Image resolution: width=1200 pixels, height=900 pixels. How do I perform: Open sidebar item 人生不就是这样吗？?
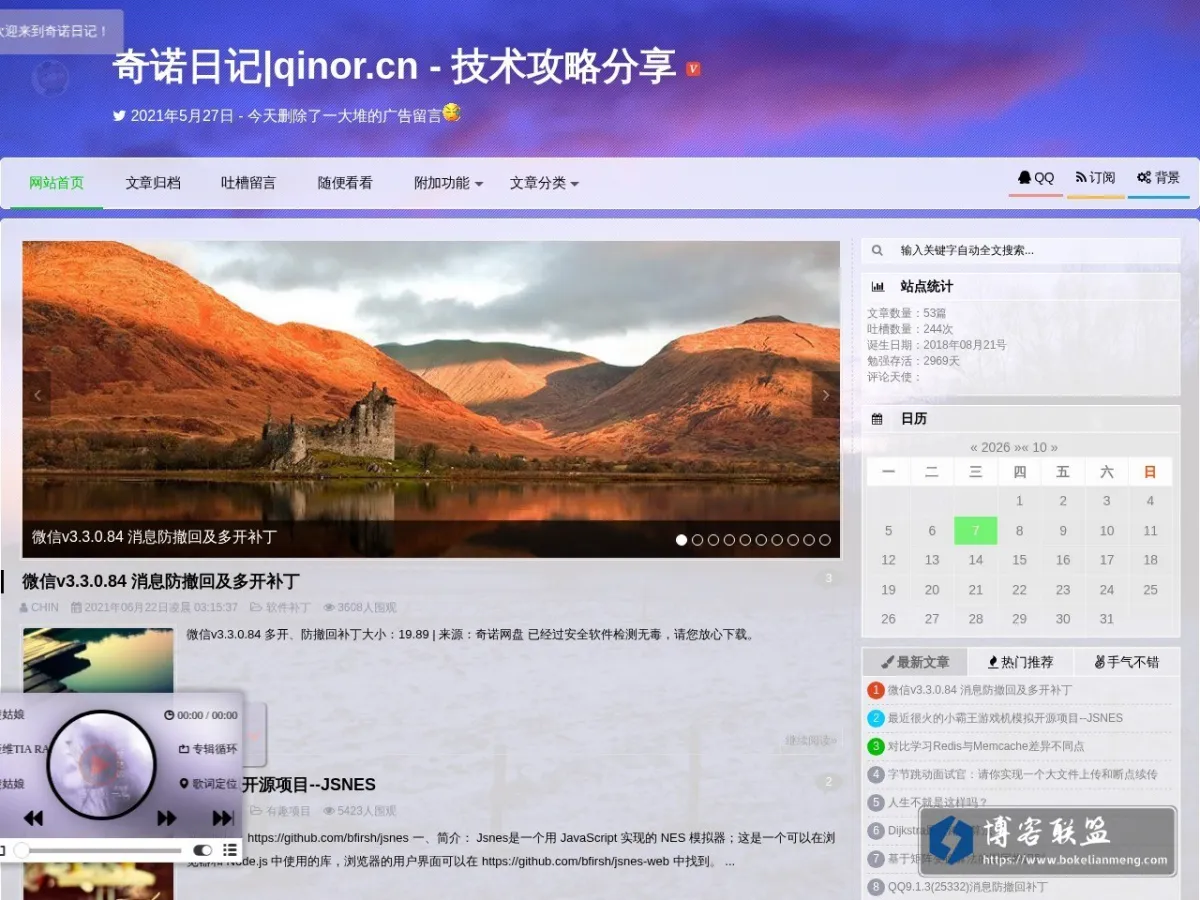click(938, 802)
